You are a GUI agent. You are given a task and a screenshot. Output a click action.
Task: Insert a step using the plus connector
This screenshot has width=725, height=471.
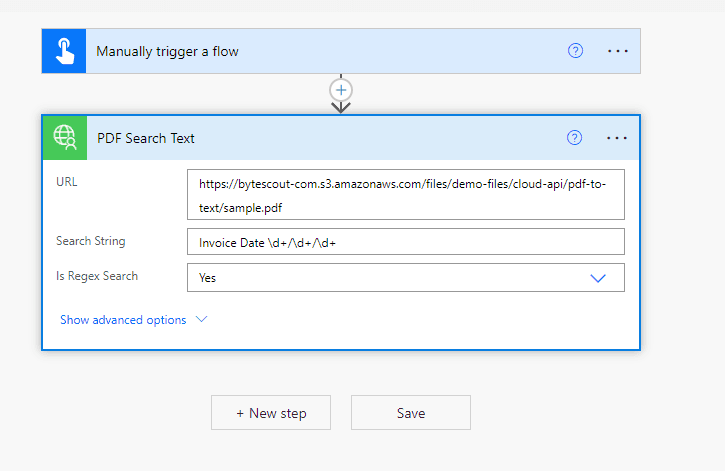tap(341, 90)
